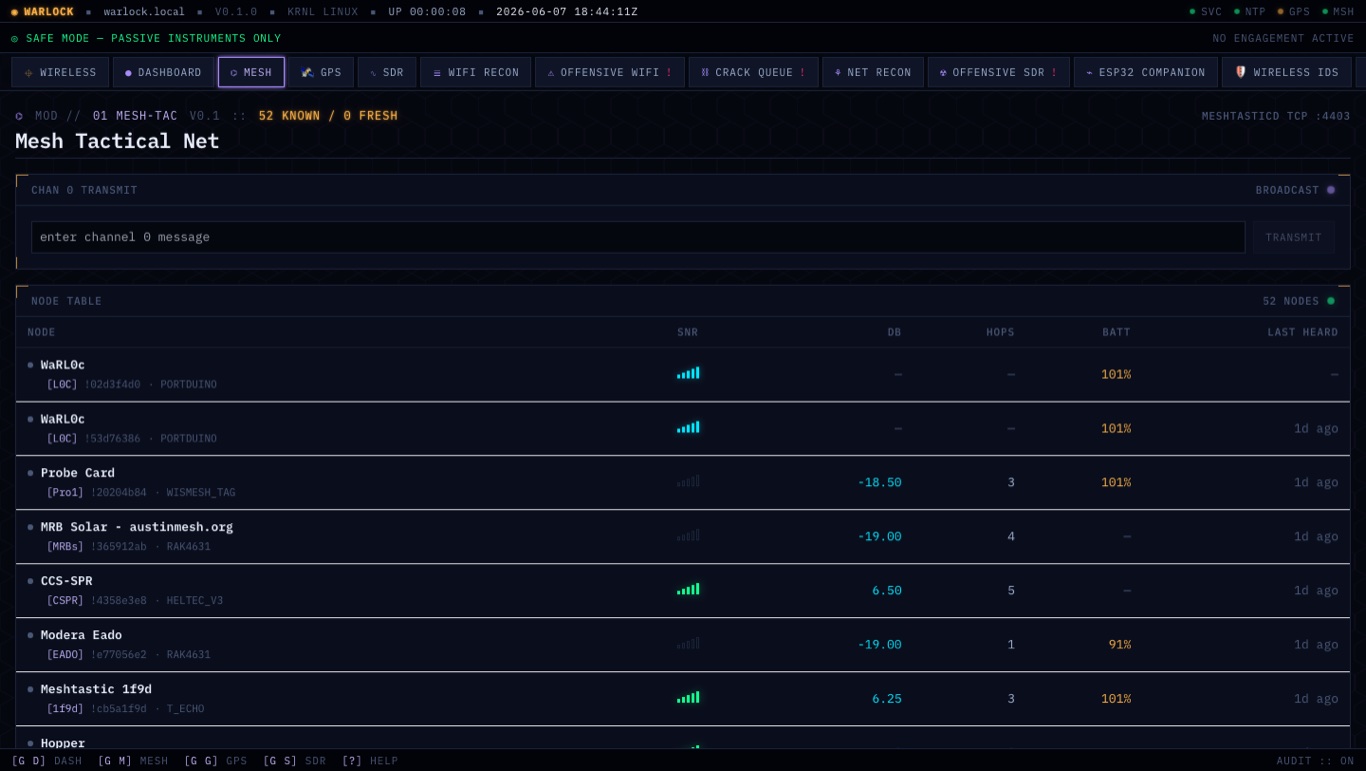Click status dot beside CCS-SPR

30,581
